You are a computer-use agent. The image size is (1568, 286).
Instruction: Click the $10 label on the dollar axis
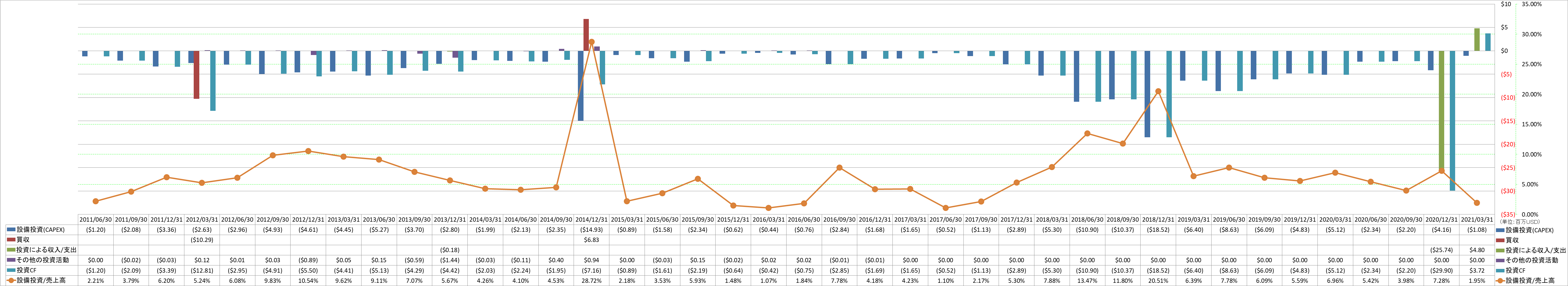tap(1506, 4)
